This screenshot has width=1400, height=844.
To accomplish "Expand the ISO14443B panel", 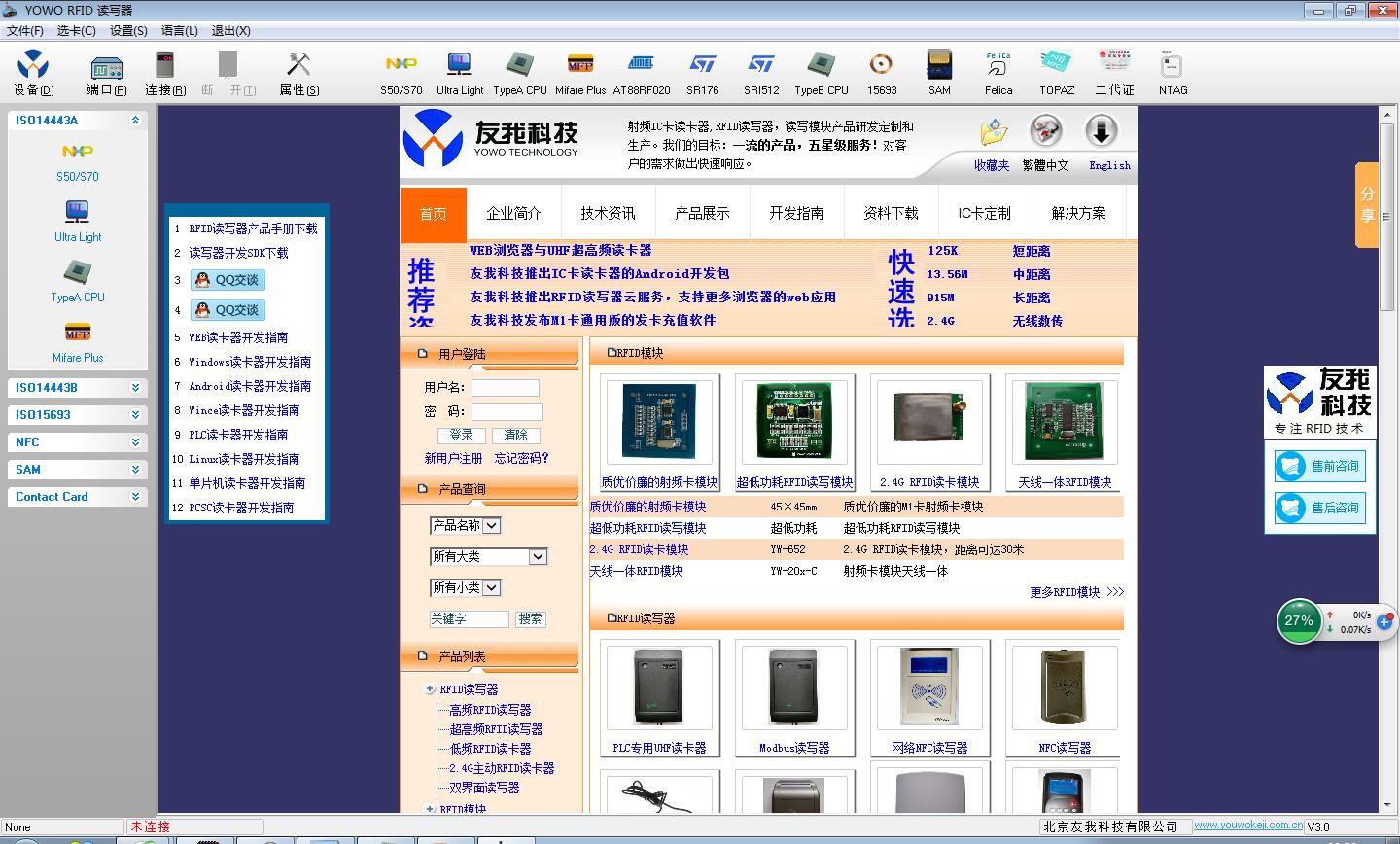I will coord(135,388).
